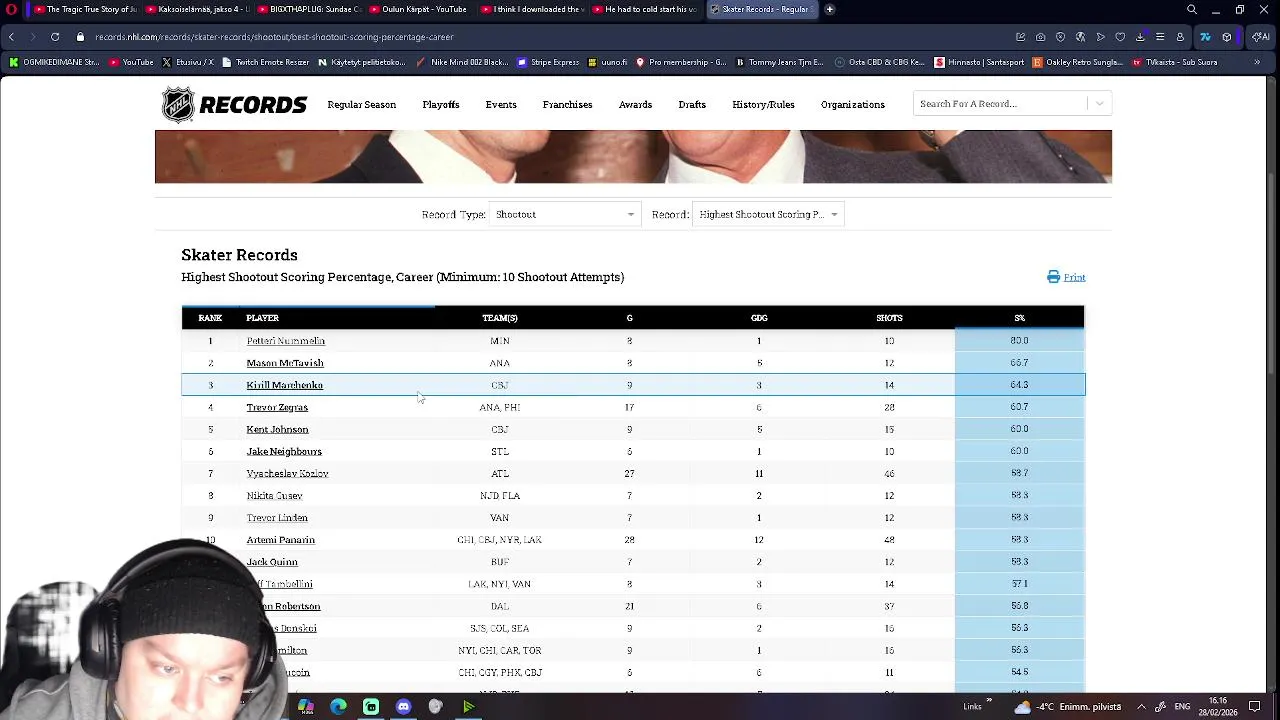This screenshot has width=1280, height=720.
Task: Open the Opera AI button
Action: click(1260, 37)
